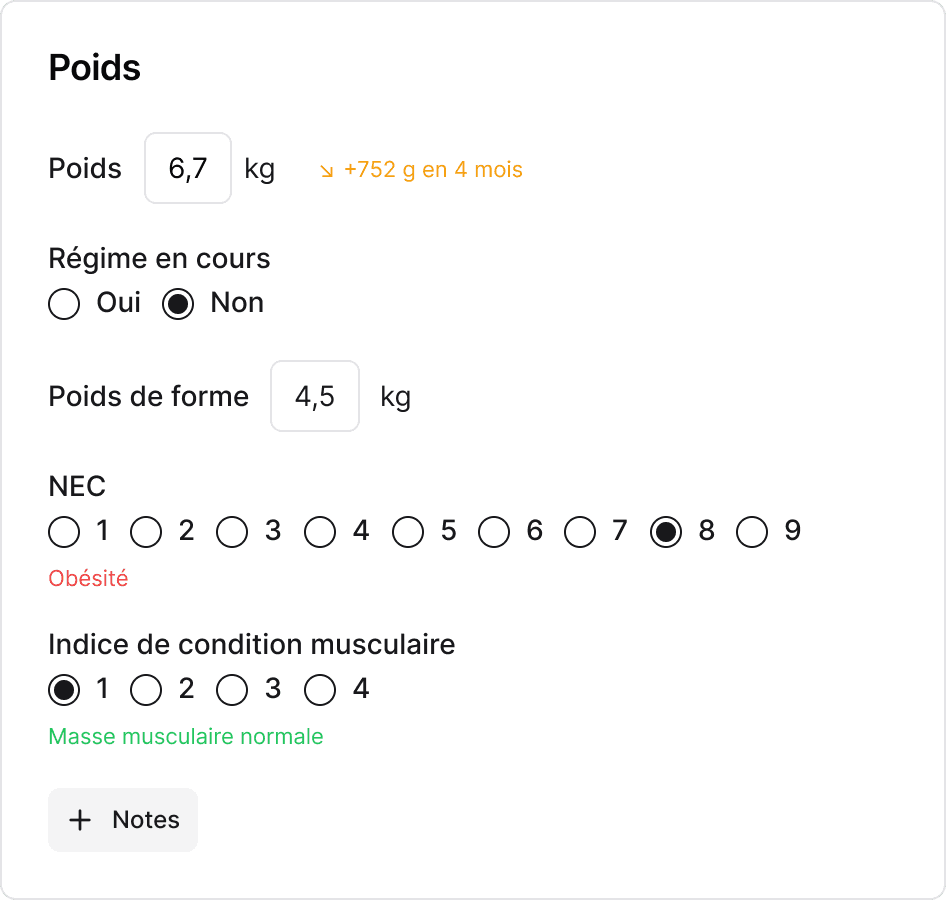Pick muscle condition index 4
This screenshot has height=900, width=946.
[320, 689]
